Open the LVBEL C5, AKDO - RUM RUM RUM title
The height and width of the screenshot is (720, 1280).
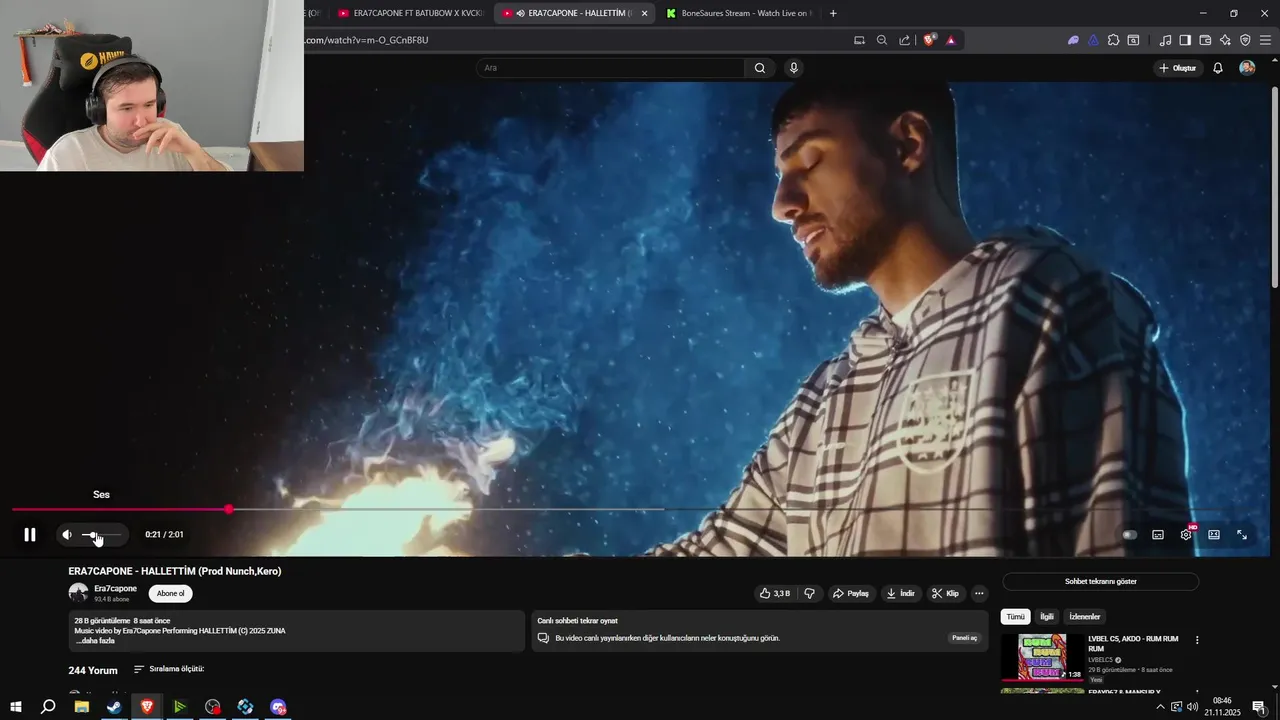click(1133, 643)
